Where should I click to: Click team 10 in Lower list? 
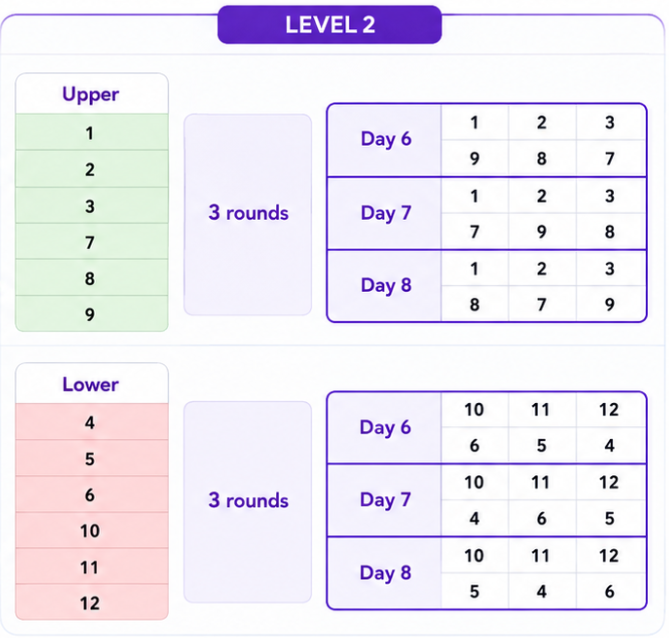coord(92,530)
